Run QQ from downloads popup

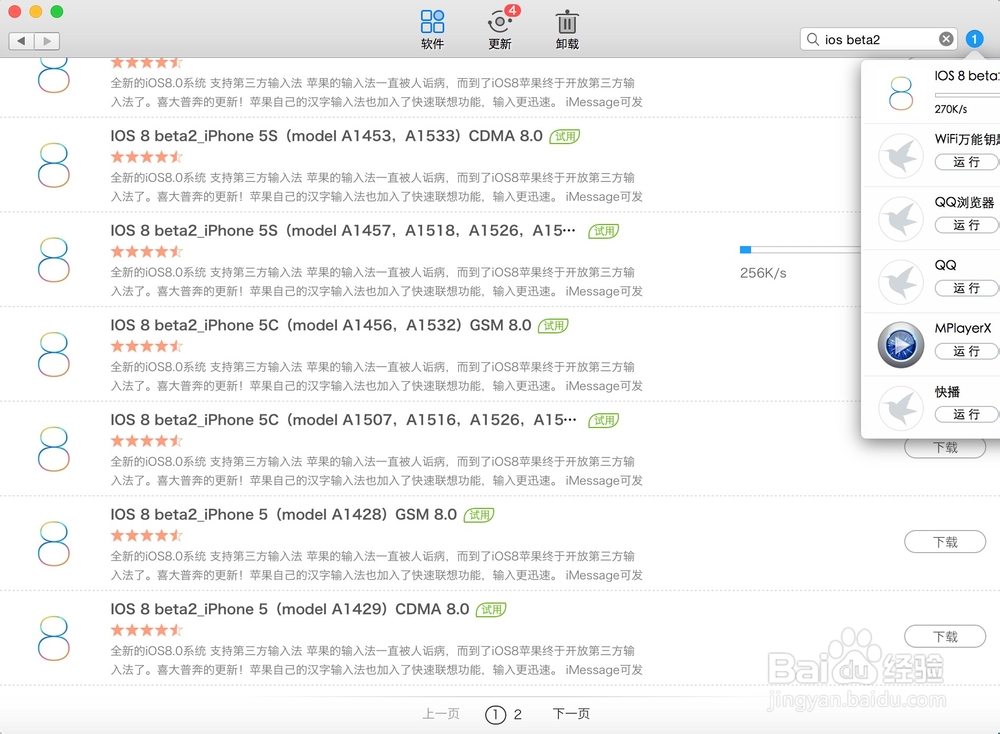(966, 288)
